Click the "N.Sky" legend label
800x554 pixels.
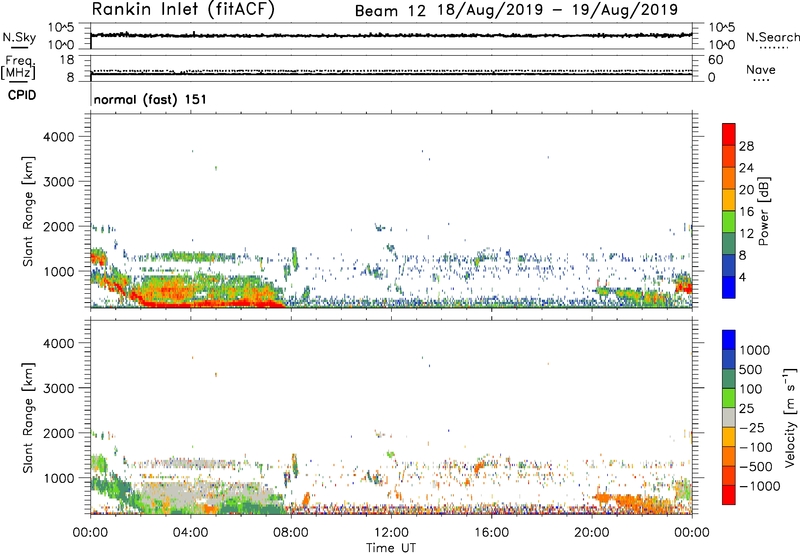(19, 37)
